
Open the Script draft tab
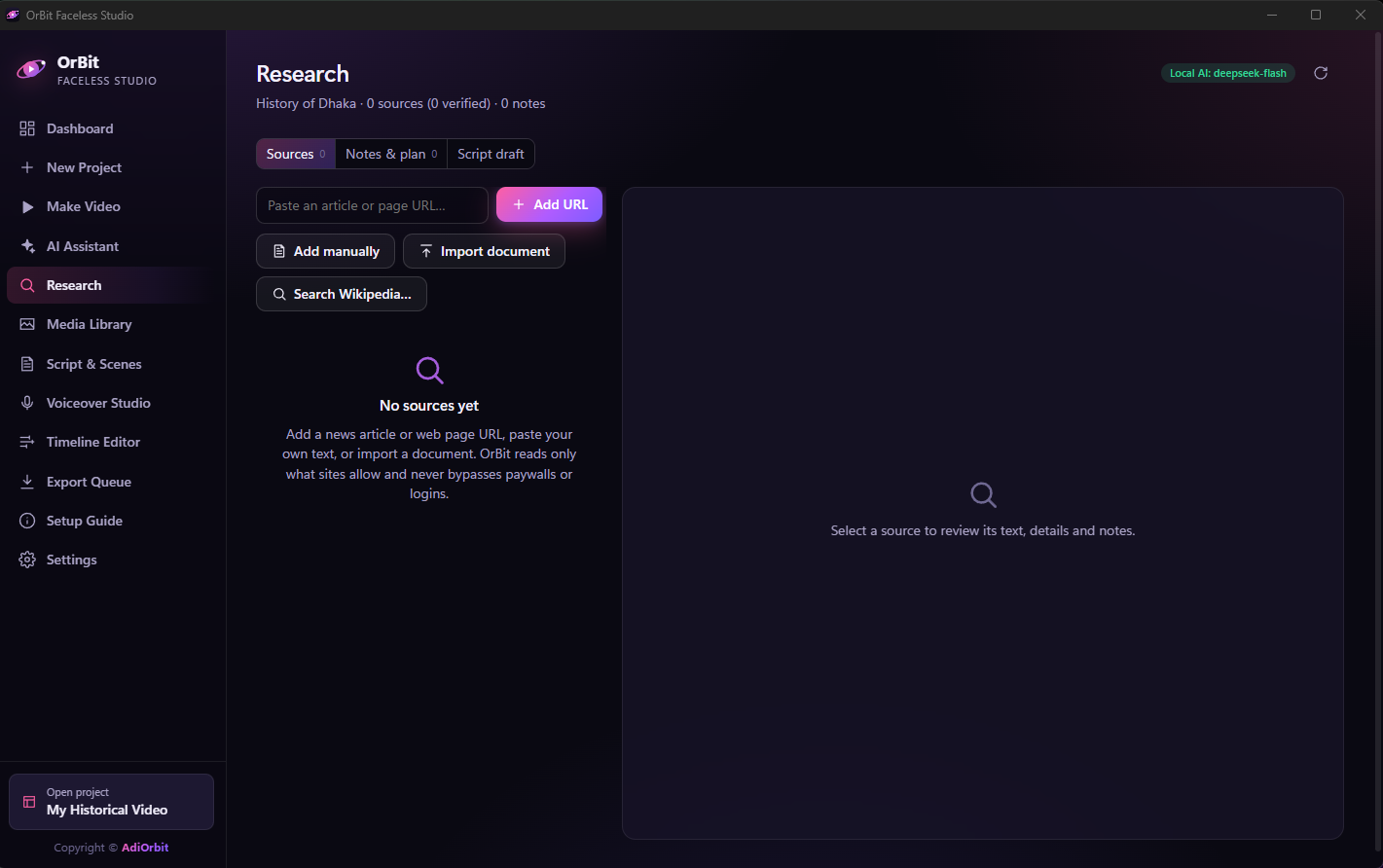point(491,154)
